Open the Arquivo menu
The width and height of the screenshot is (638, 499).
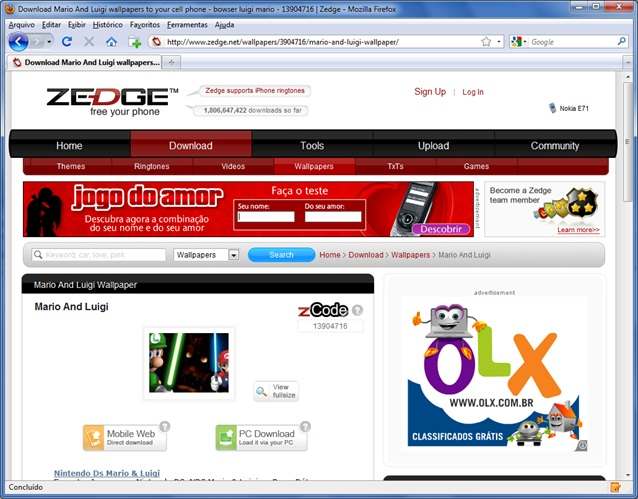pos(22,25)
